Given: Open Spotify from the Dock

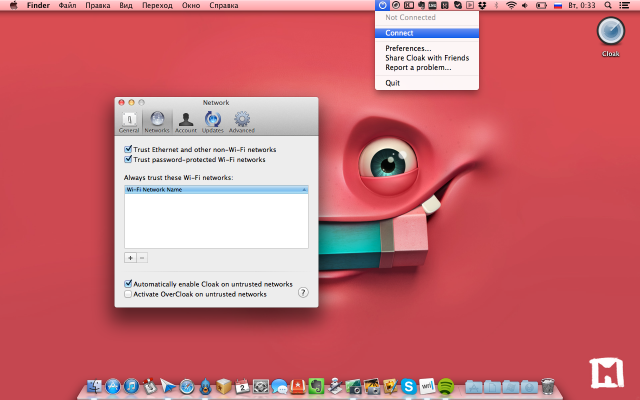Looking at the screenshot, I should click(x=446, y=385).
